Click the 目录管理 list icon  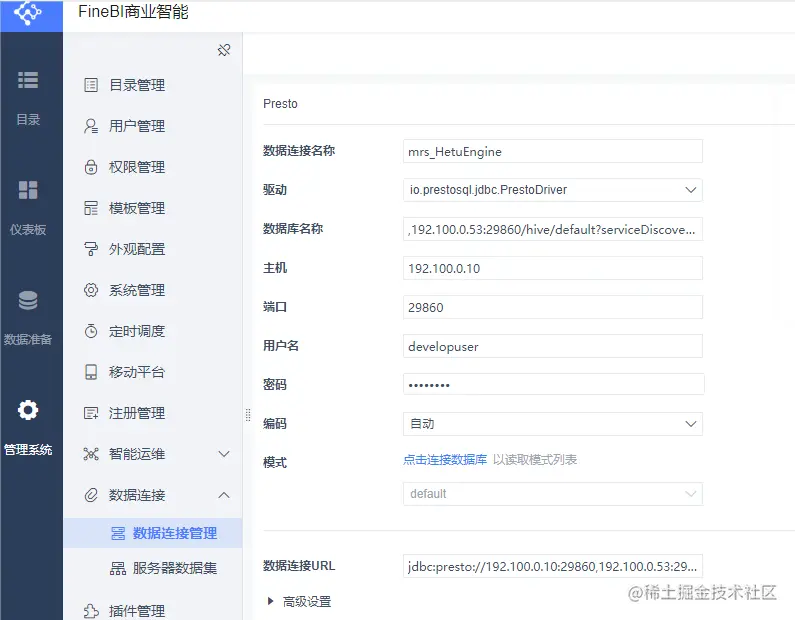91,85
